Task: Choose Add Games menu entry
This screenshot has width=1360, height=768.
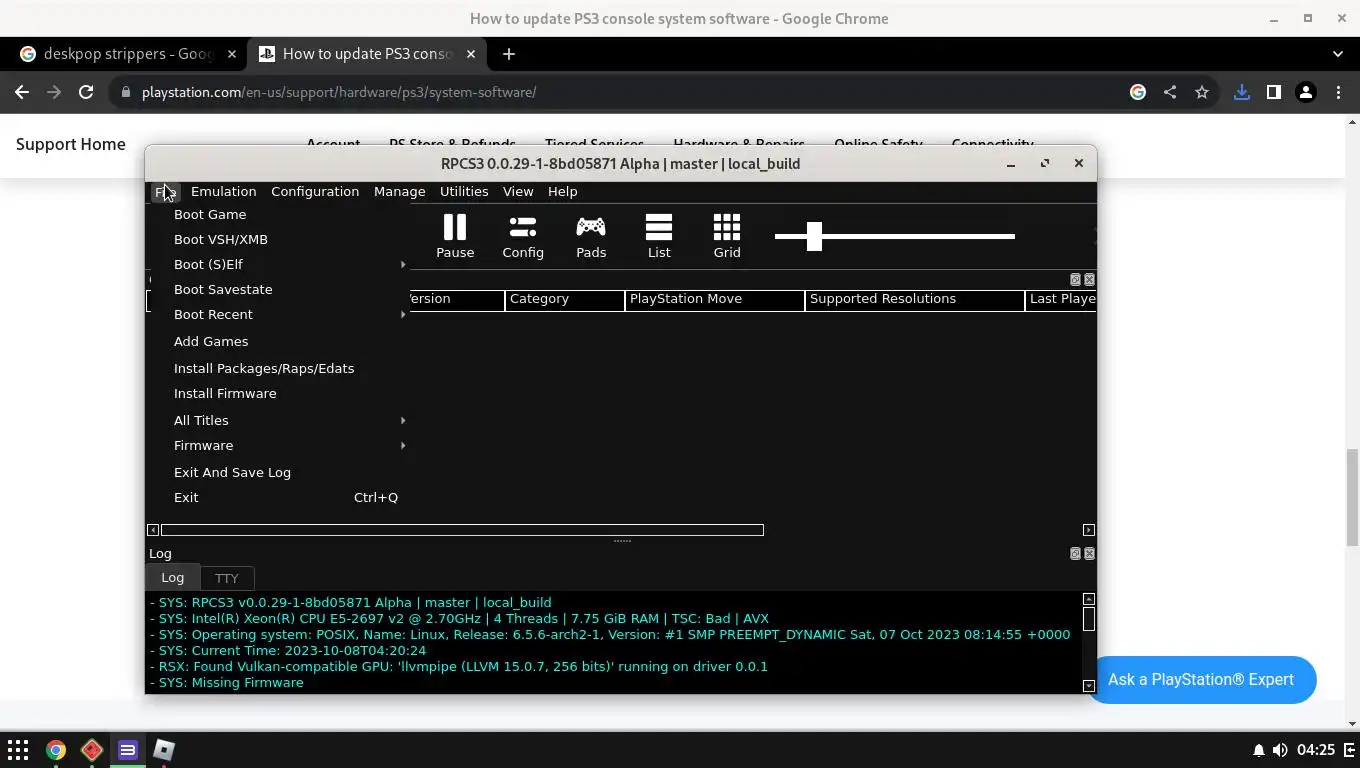Action: coord(278,341)
